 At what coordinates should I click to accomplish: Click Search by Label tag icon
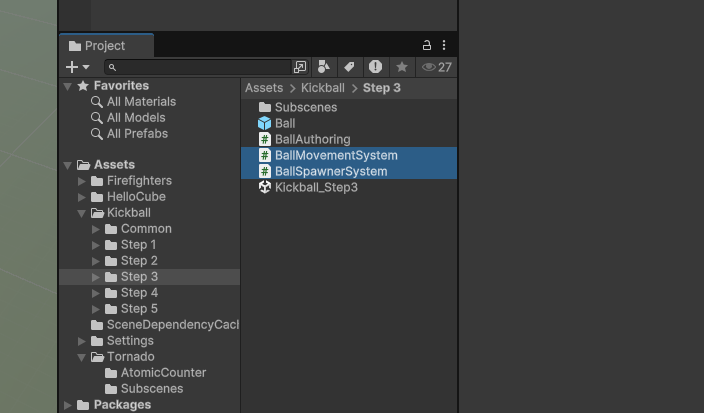click(x=349, y=67)
